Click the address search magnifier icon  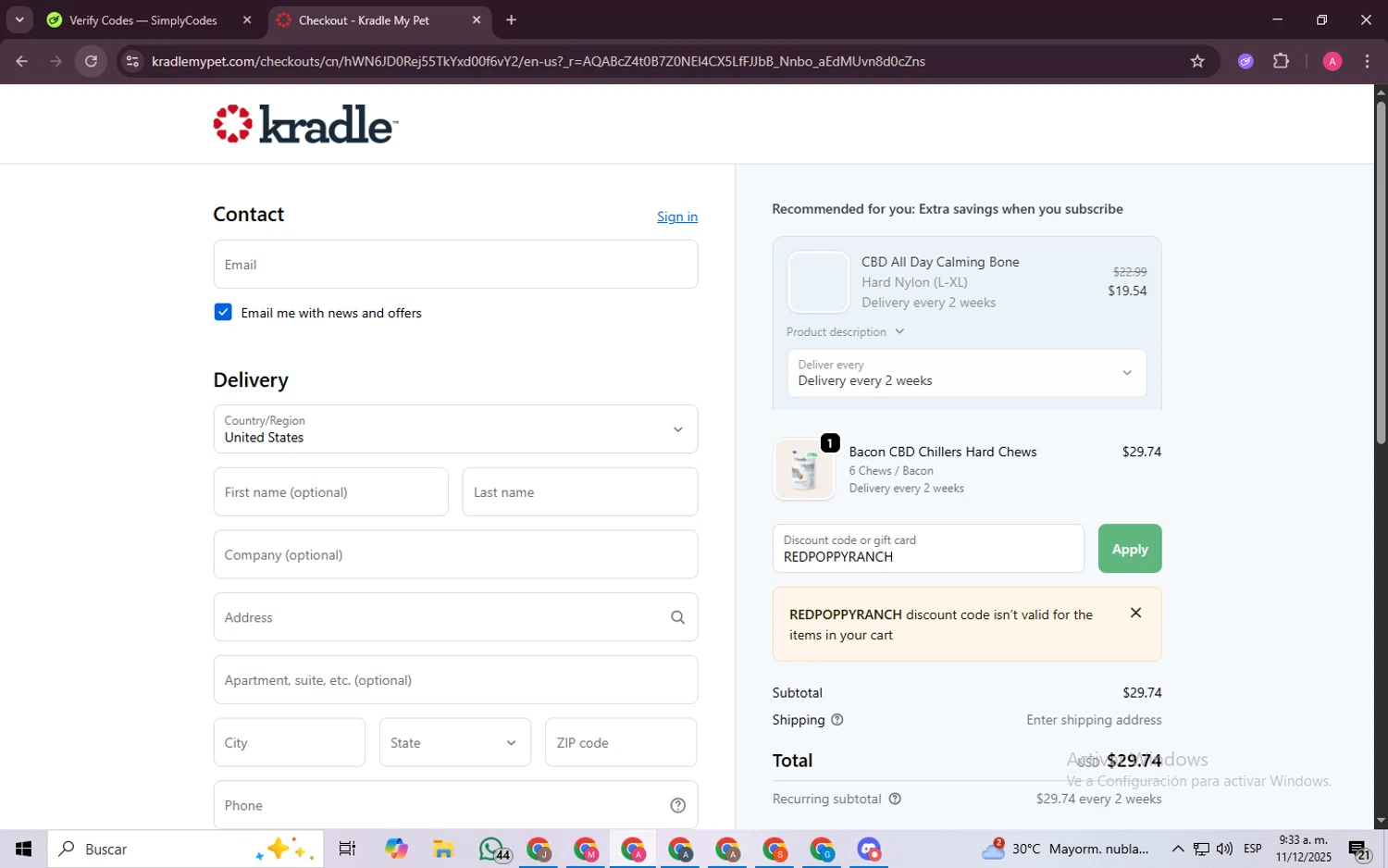tap(677, 617)
